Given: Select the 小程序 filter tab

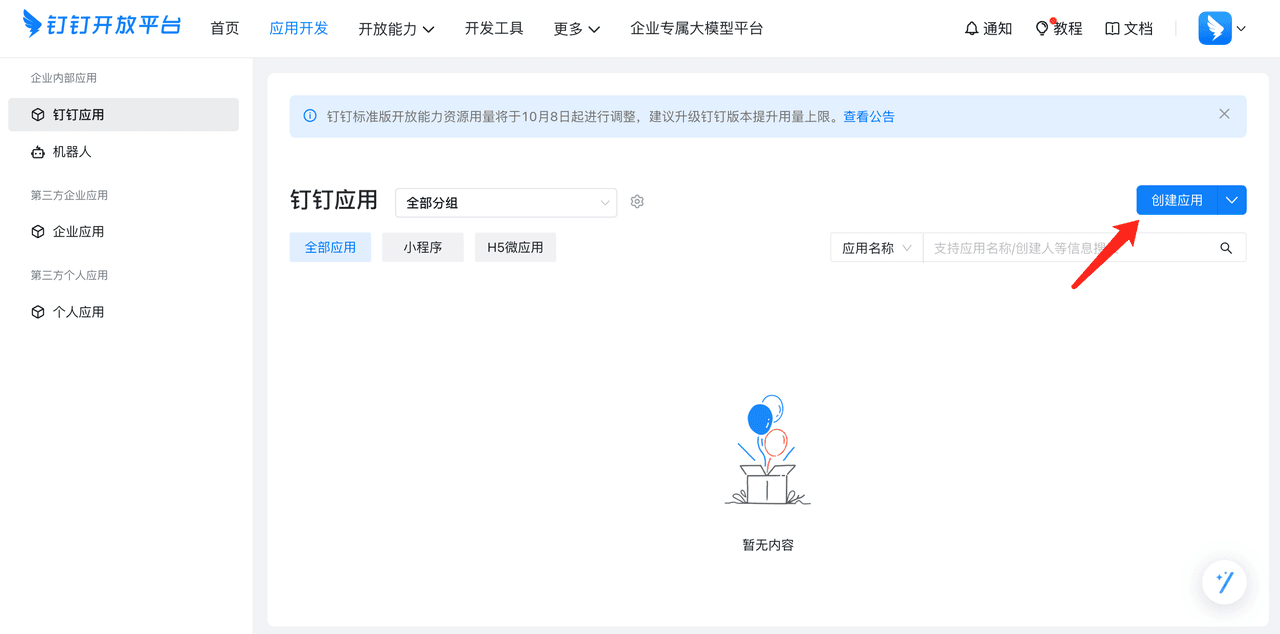Looking at the screenshot, I should [x=423, y=247].
